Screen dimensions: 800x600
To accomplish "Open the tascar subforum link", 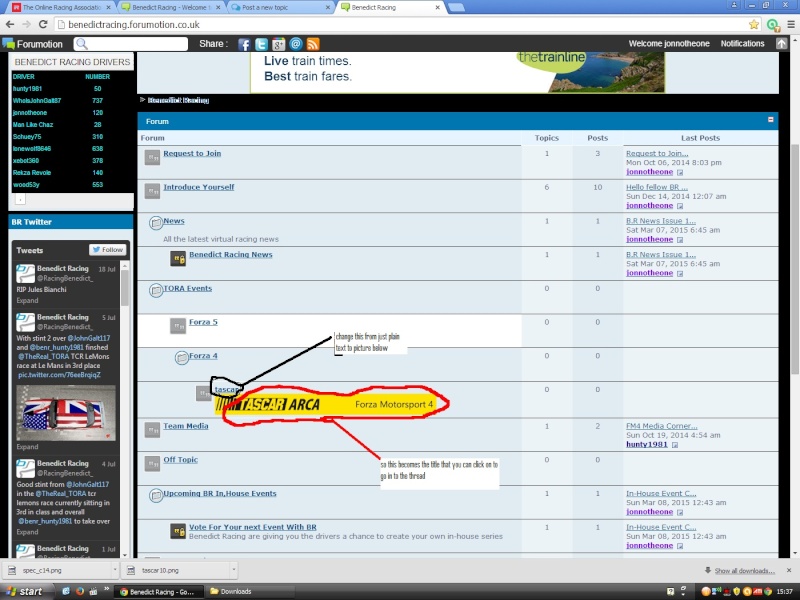I will (x=227, y=389).
